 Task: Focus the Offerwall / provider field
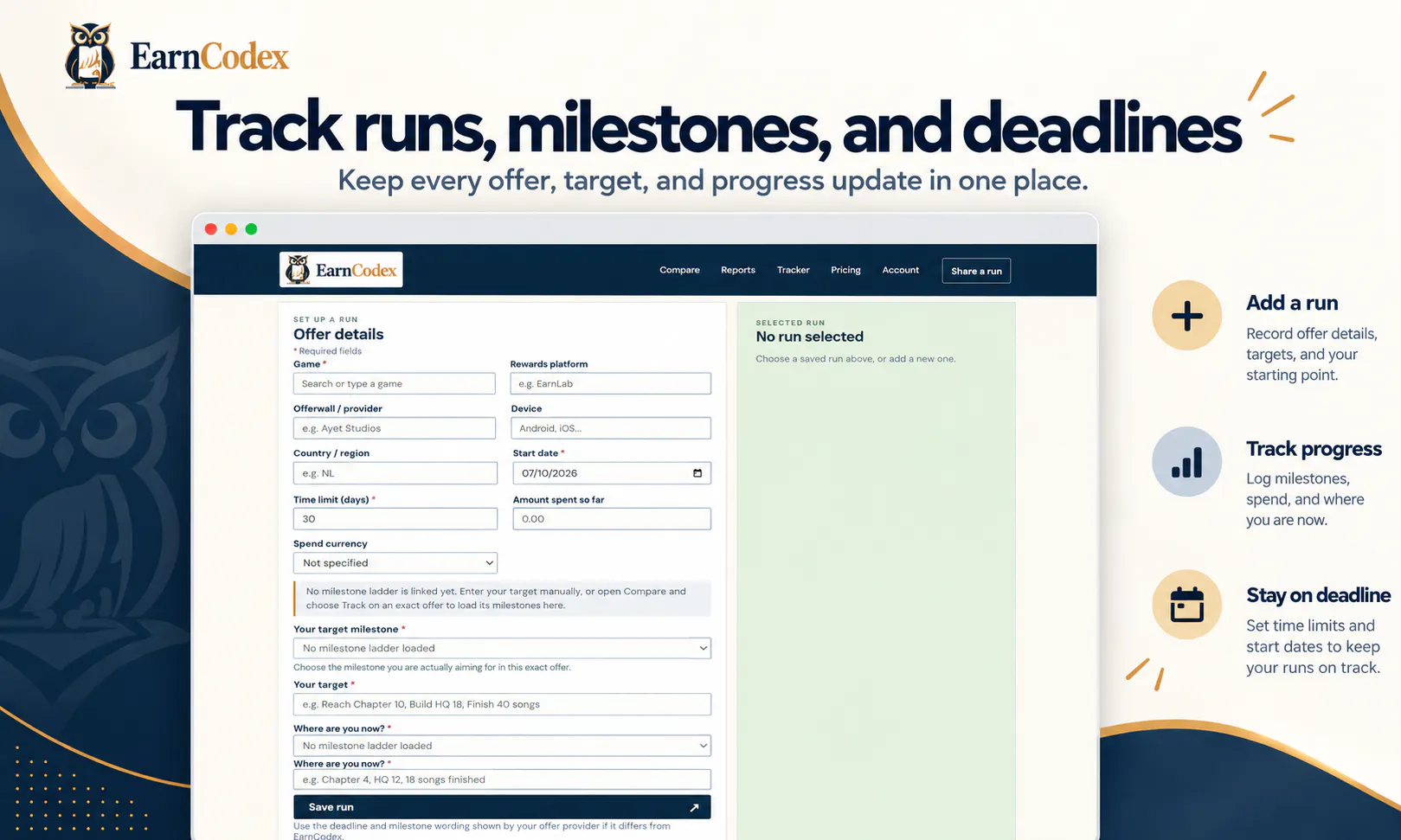tap(395, 428)
